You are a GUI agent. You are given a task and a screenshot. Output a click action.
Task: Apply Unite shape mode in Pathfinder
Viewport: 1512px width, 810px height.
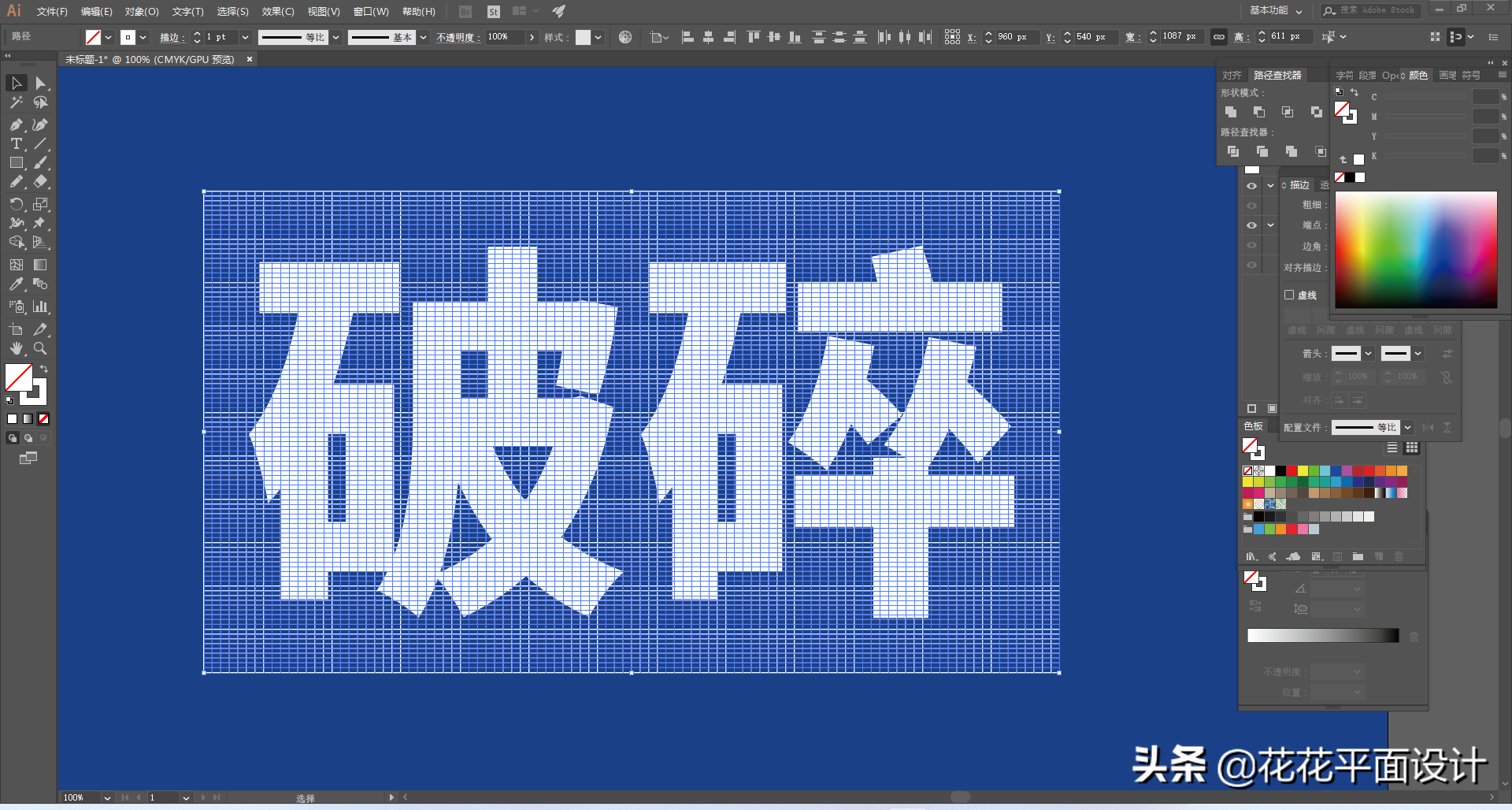(1231, 112)
